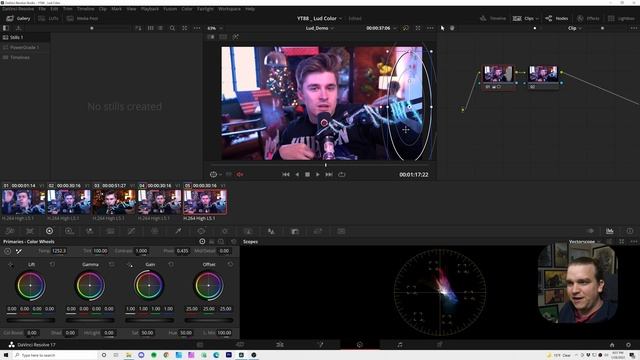Screen dimensions: 640x360
Task: Open the Magic Mask palette
Action: (x=248, y=231)
